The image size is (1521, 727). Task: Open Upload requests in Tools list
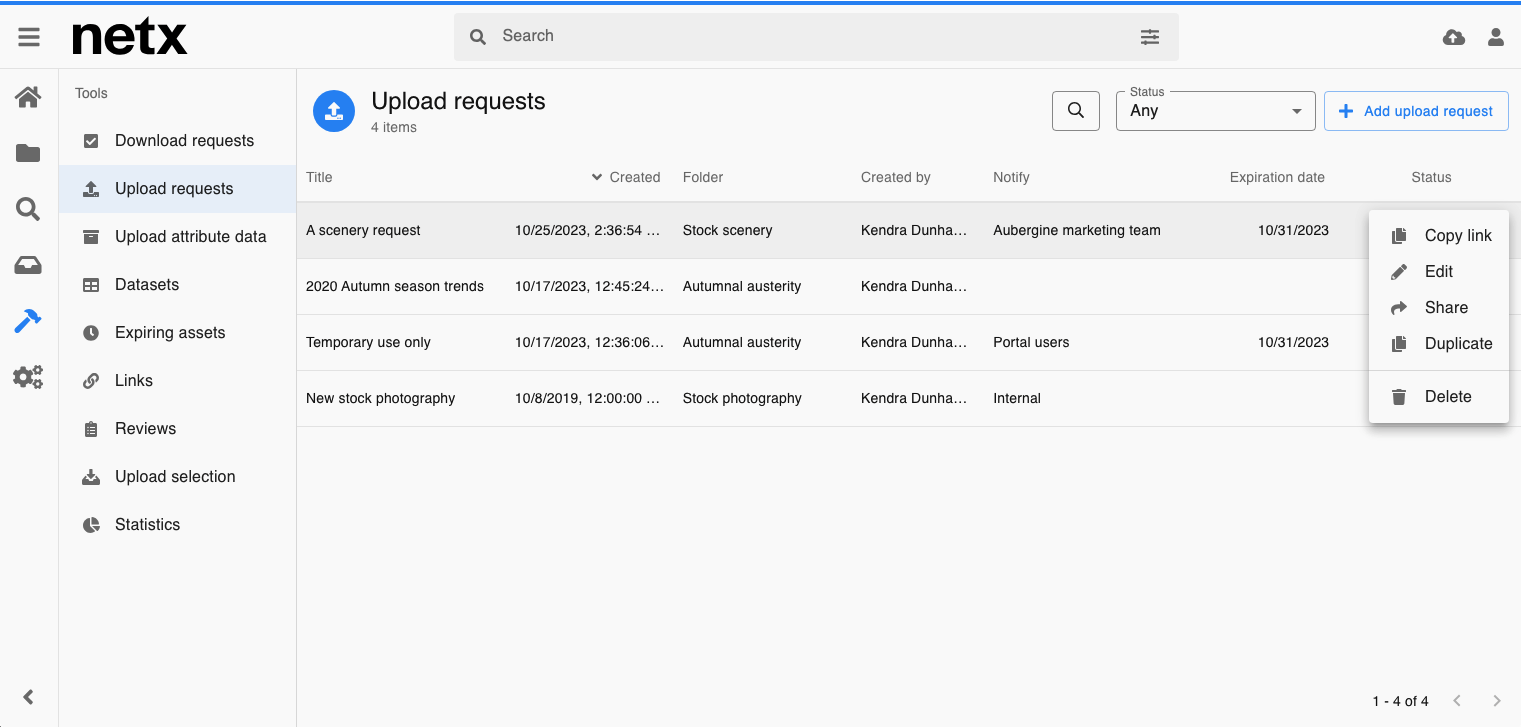177,189
